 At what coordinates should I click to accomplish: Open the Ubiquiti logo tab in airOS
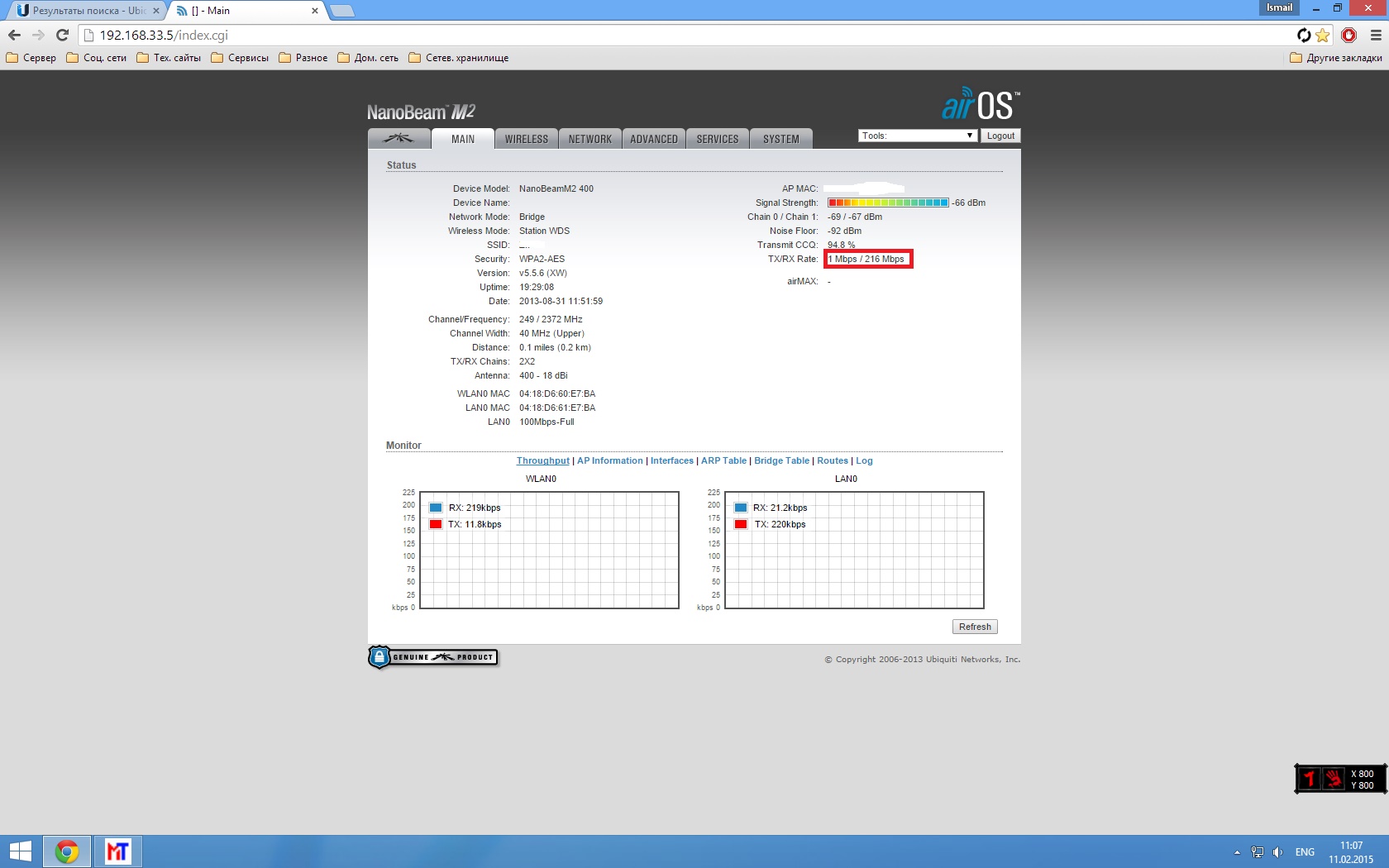399,139
